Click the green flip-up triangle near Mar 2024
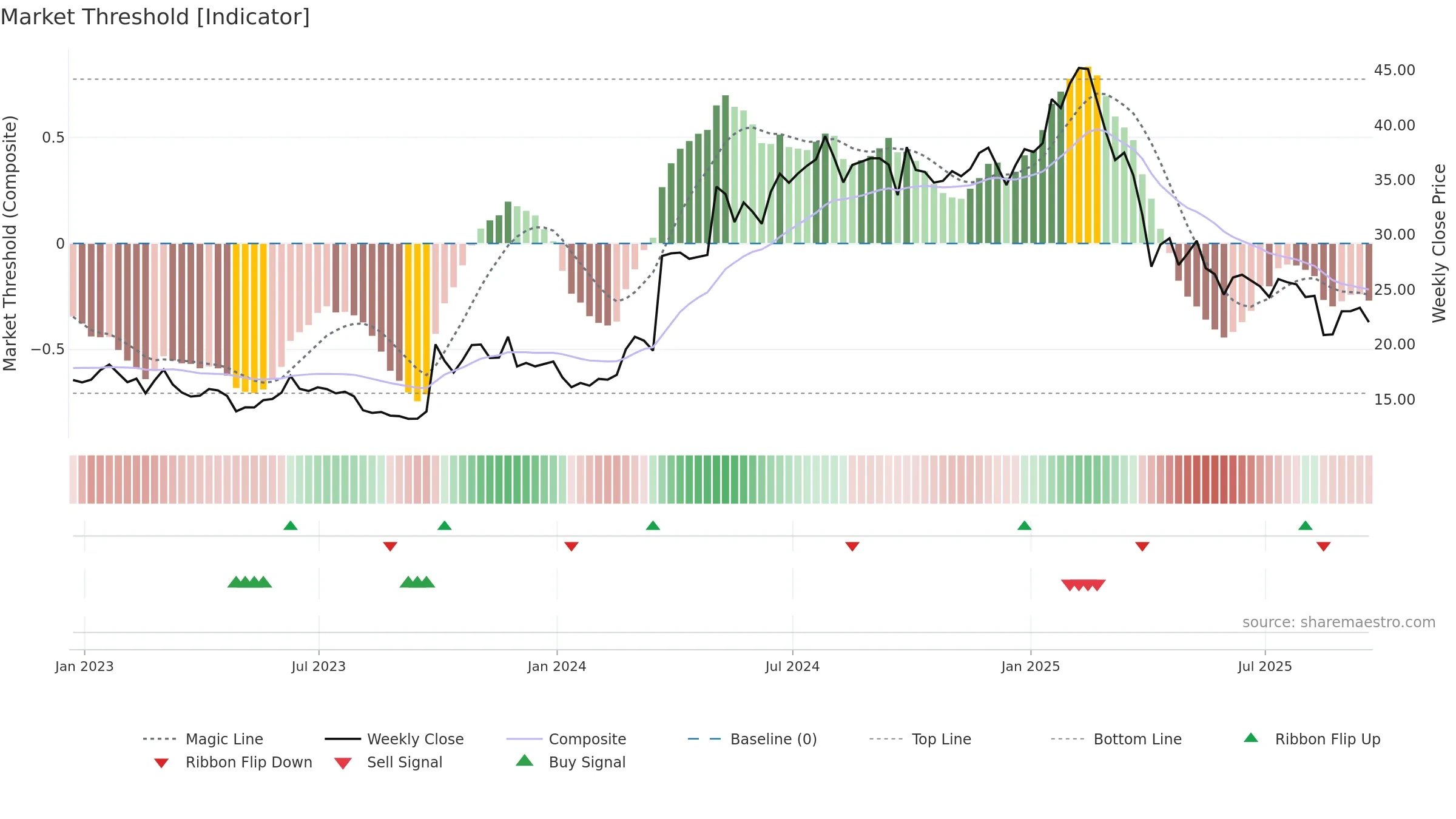 click(653, 525)
